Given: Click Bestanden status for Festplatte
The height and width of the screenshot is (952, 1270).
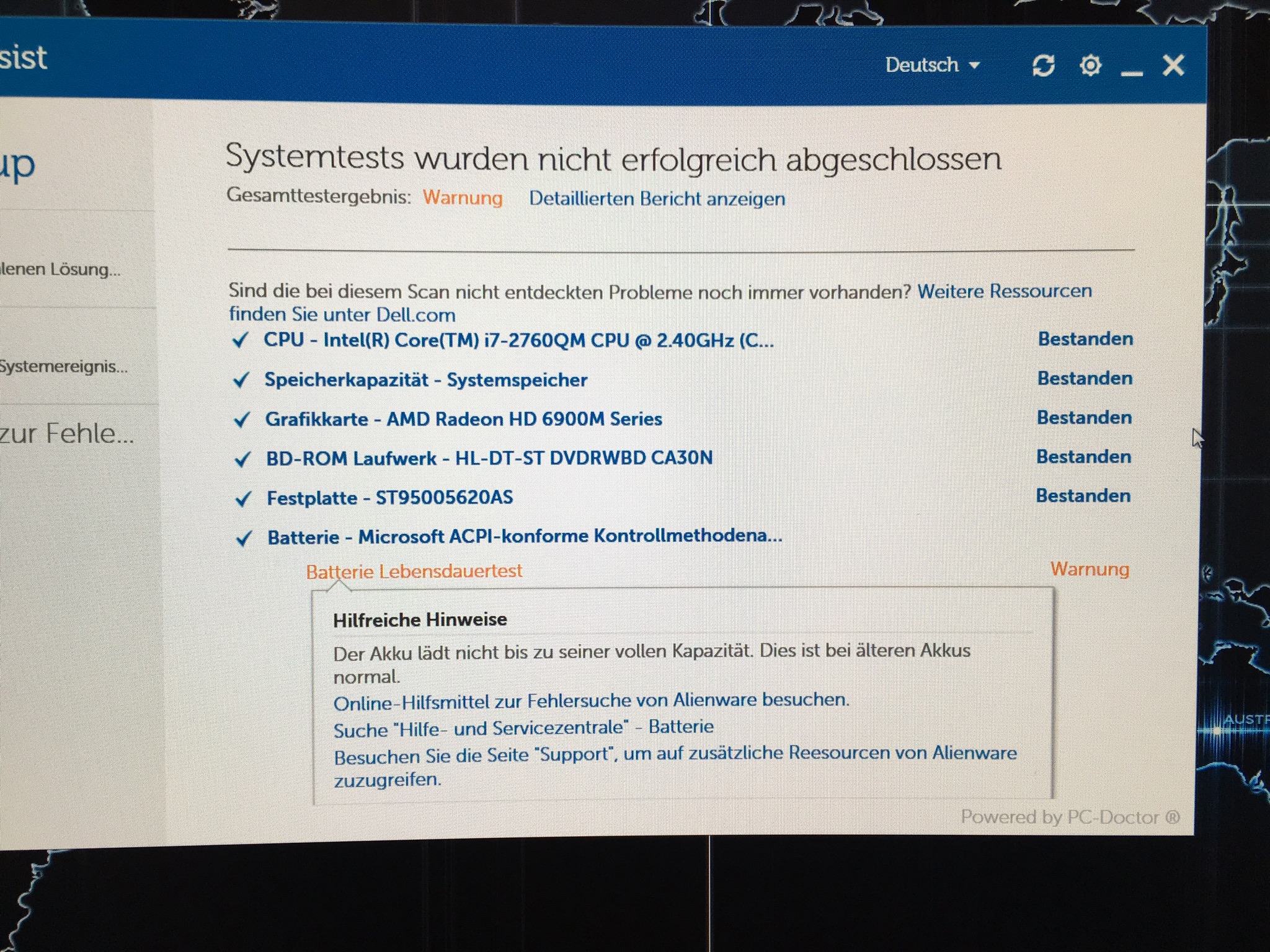Looking at the screenshot, I should [1083, 495].
